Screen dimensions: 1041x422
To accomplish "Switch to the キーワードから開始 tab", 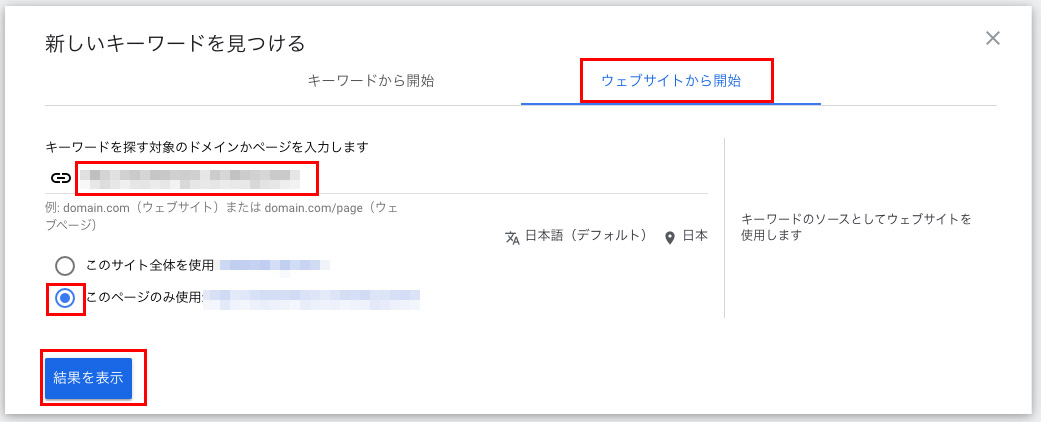I will click(371, 81).
